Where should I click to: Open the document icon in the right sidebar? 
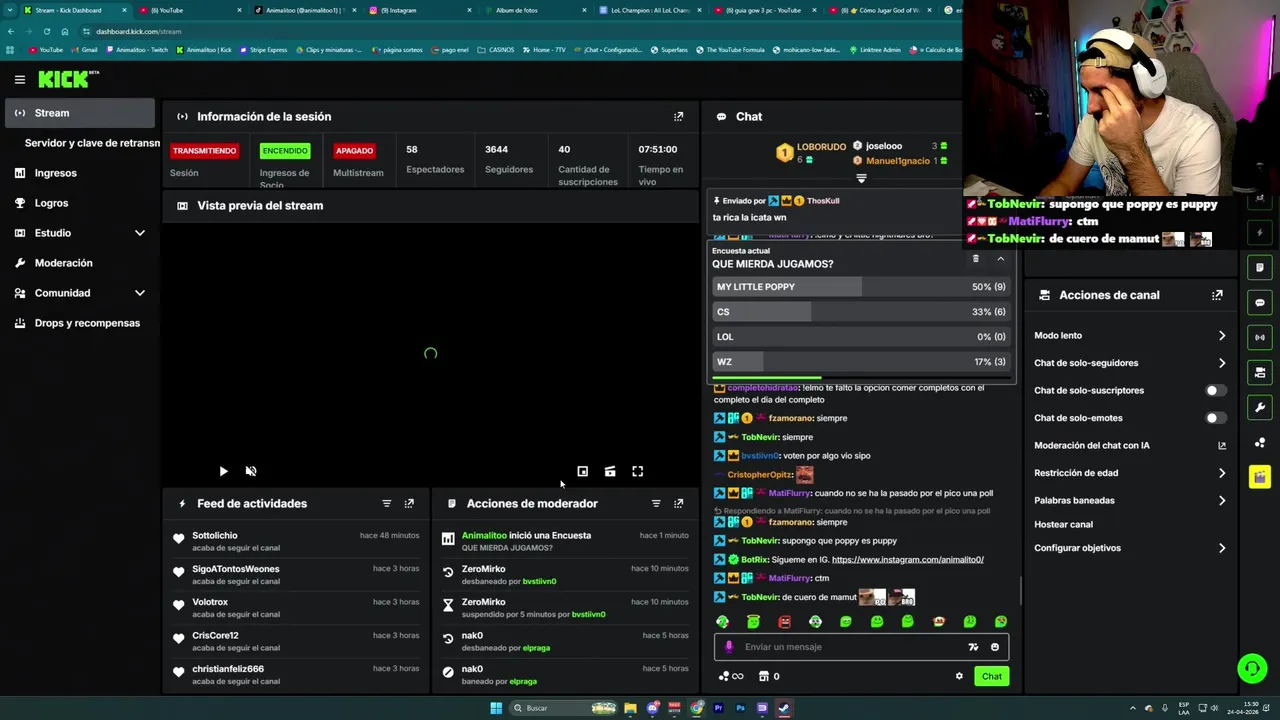(x=1260, y=267)
